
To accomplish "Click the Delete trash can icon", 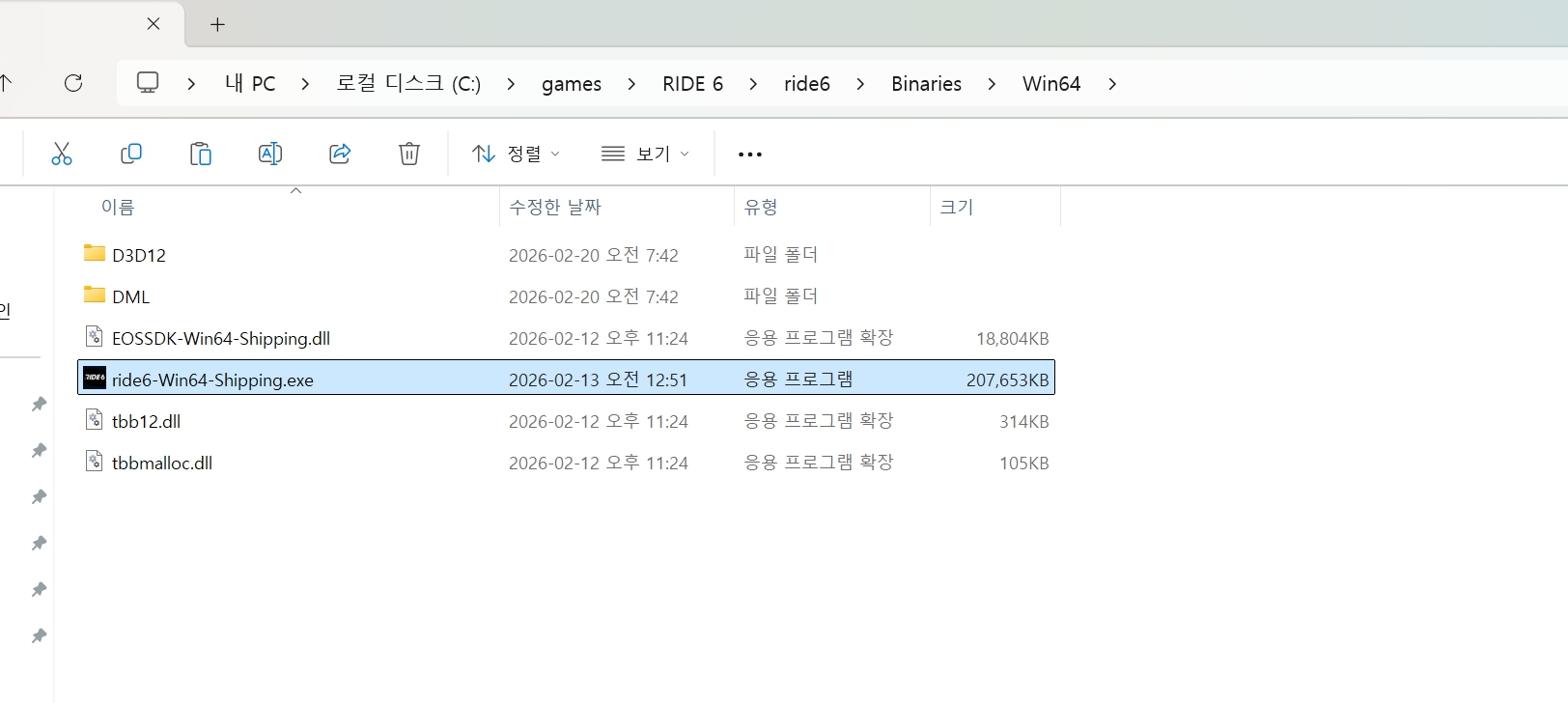I will [x=409, y=154].
